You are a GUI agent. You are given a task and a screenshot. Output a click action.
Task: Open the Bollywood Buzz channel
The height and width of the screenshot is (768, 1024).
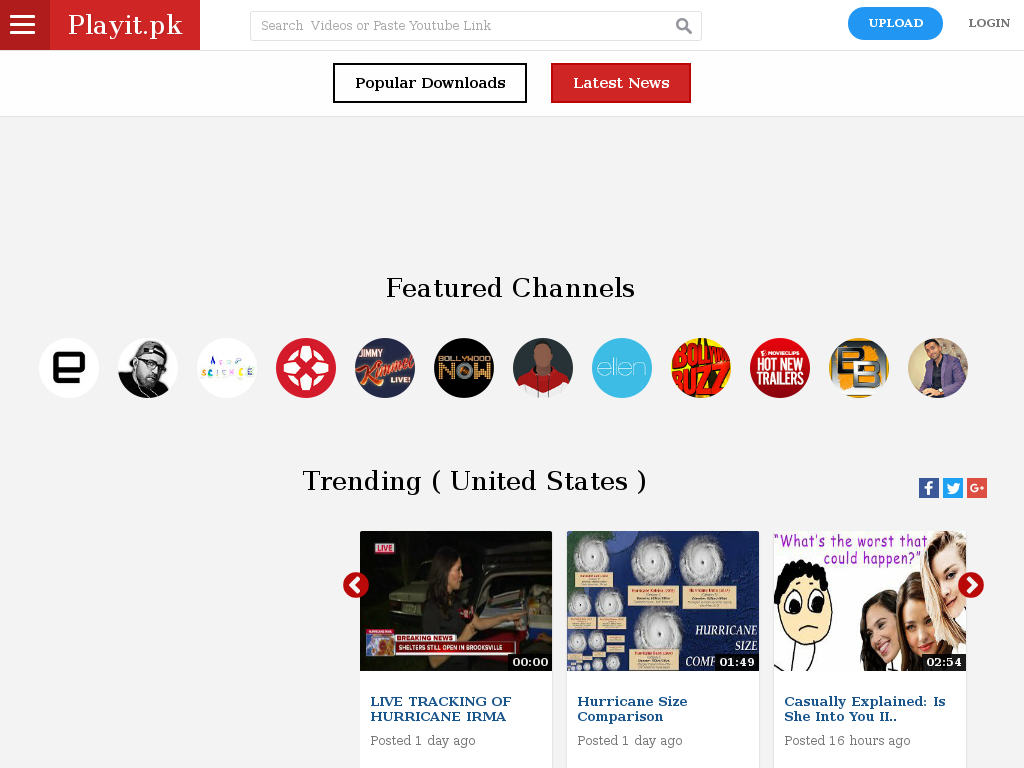(701, 368)
